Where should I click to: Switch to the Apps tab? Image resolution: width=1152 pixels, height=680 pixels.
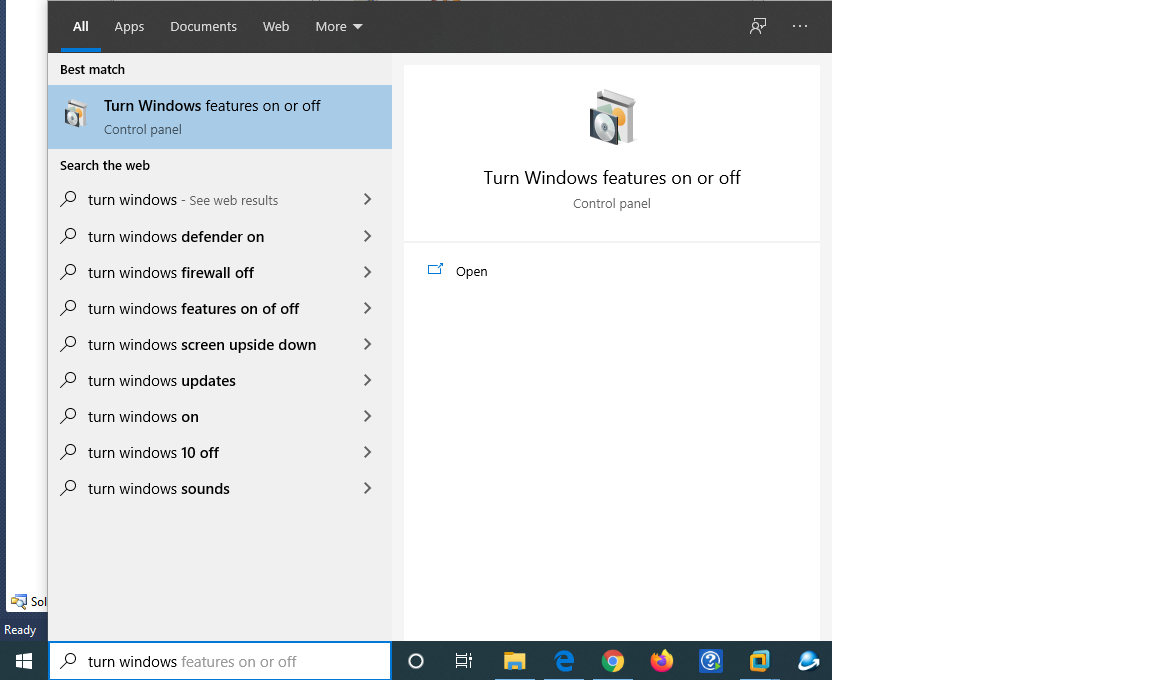pos(129,26)
